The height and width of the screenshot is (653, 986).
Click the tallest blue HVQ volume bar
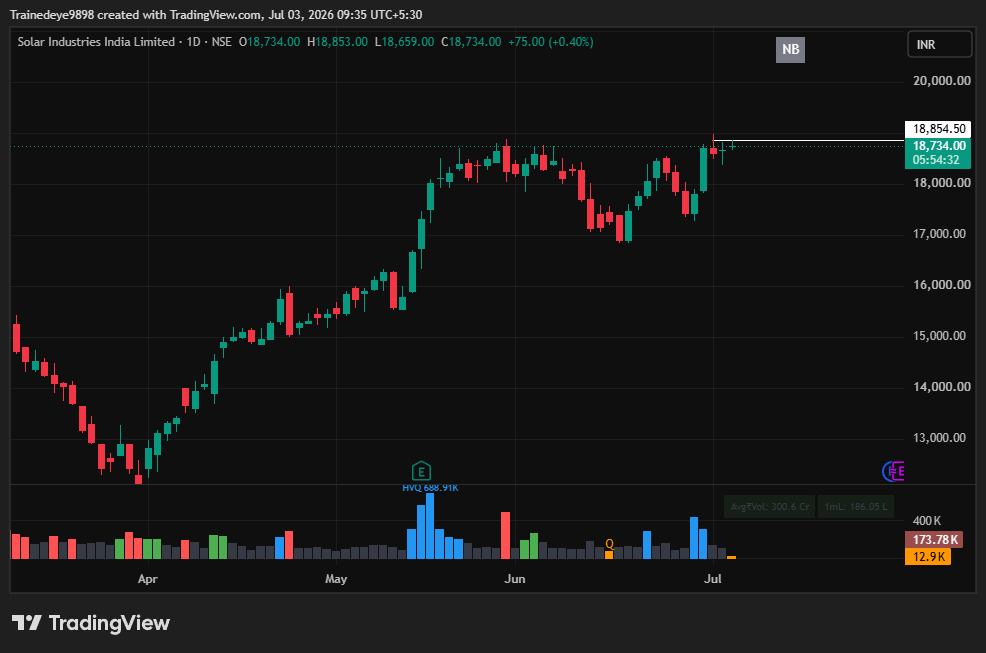coord(430,526)
